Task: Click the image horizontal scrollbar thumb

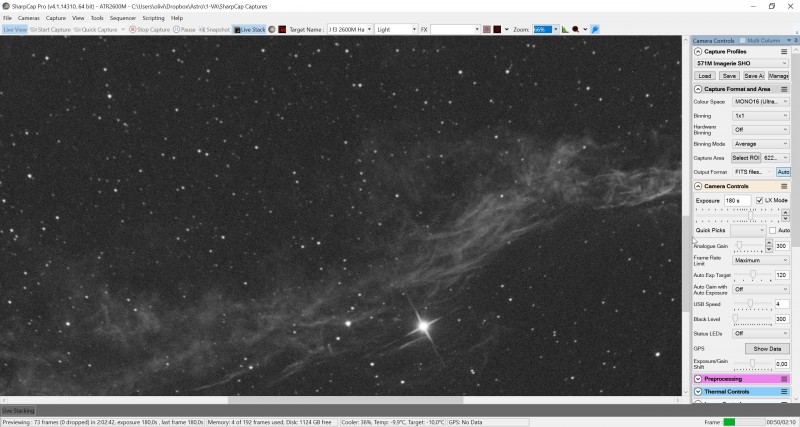Action: [x=345, y=400]
